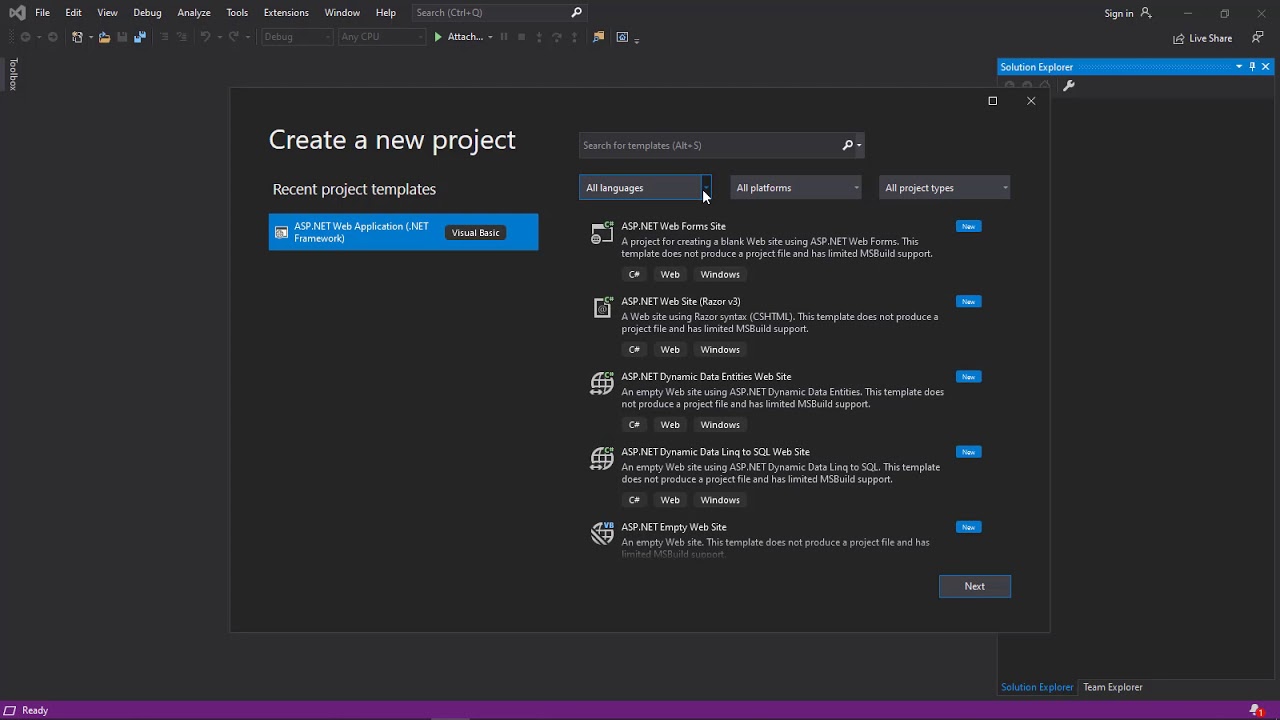Select recent ASP.NET Web Application template
1280x720 pixels.
click(x=403, y=232)
